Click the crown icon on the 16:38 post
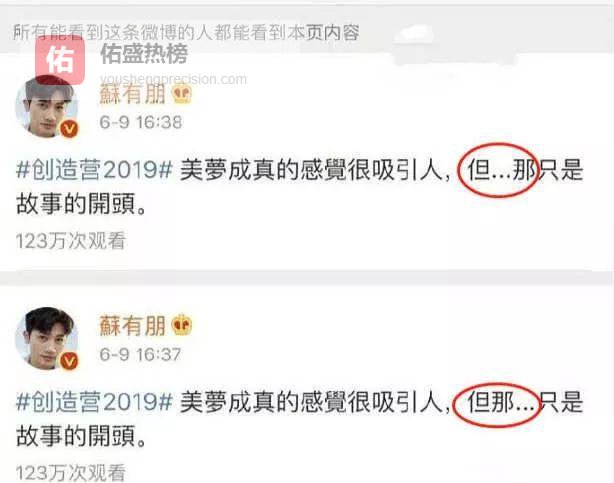Image resolution: width=614 pixels, height=483 pixels. tap(182, 94)
